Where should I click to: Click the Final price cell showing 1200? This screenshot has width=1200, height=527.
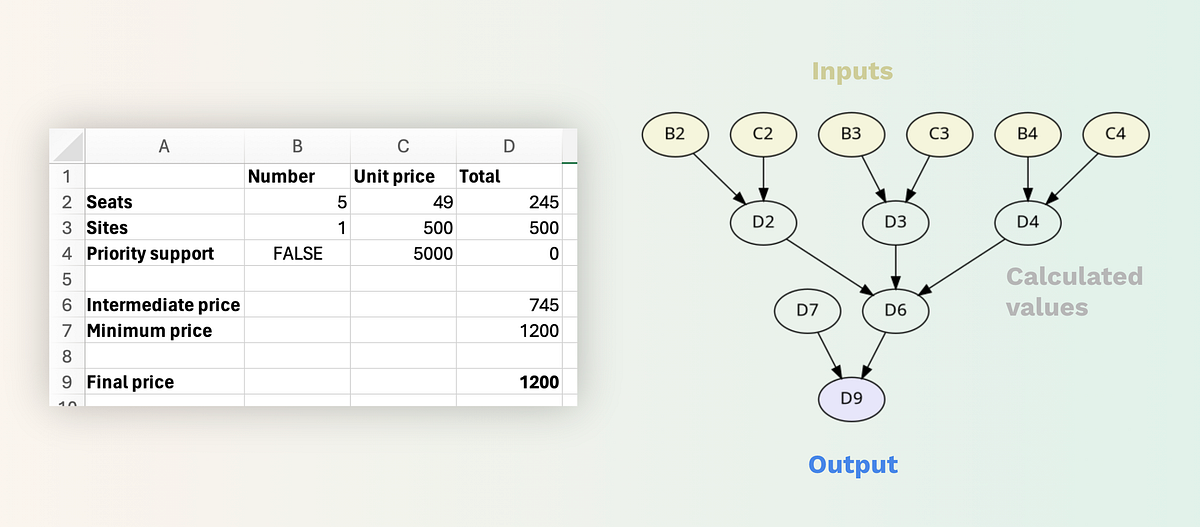pyautogui.click(x=508, y=382)
